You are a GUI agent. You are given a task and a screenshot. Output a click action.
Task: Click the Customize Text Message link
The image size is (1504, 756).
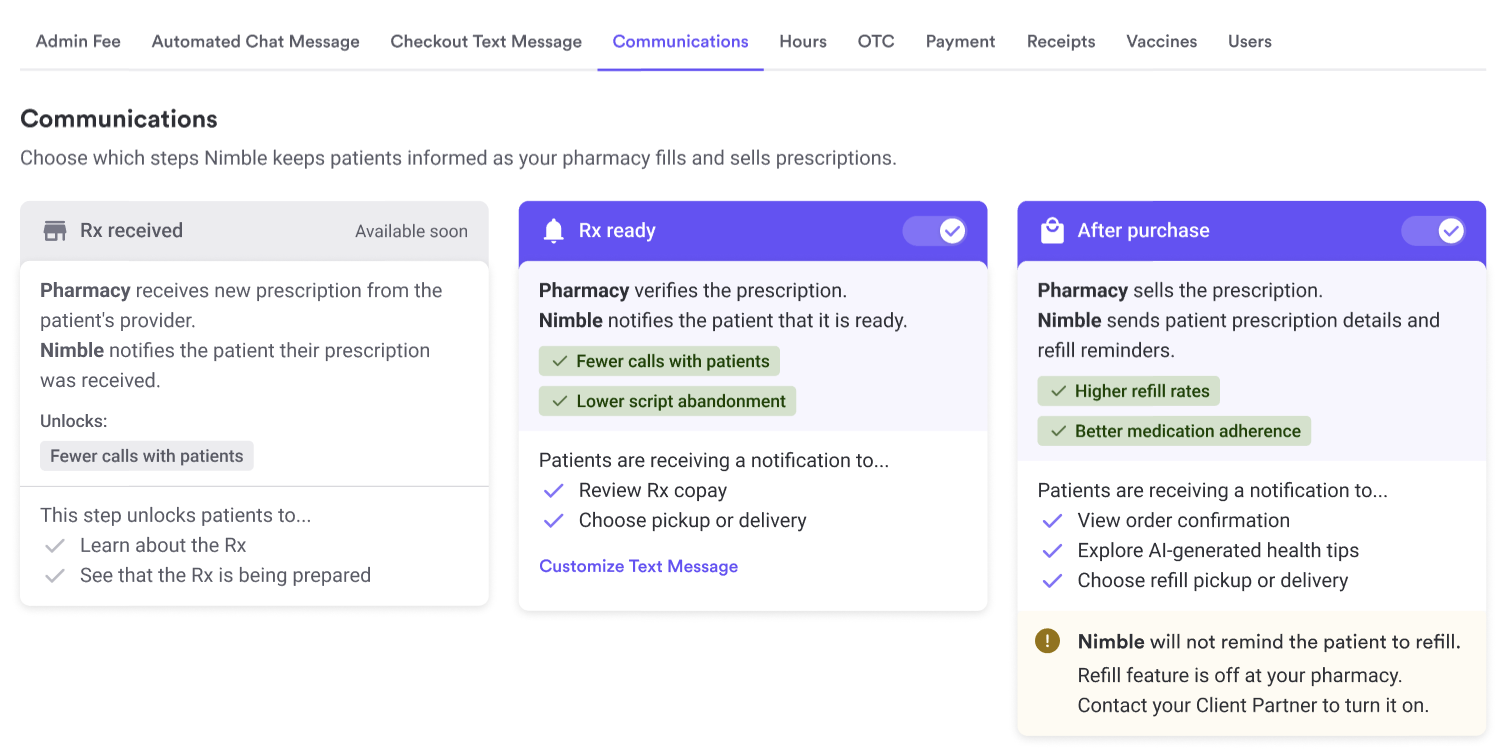tap(638, 566)
